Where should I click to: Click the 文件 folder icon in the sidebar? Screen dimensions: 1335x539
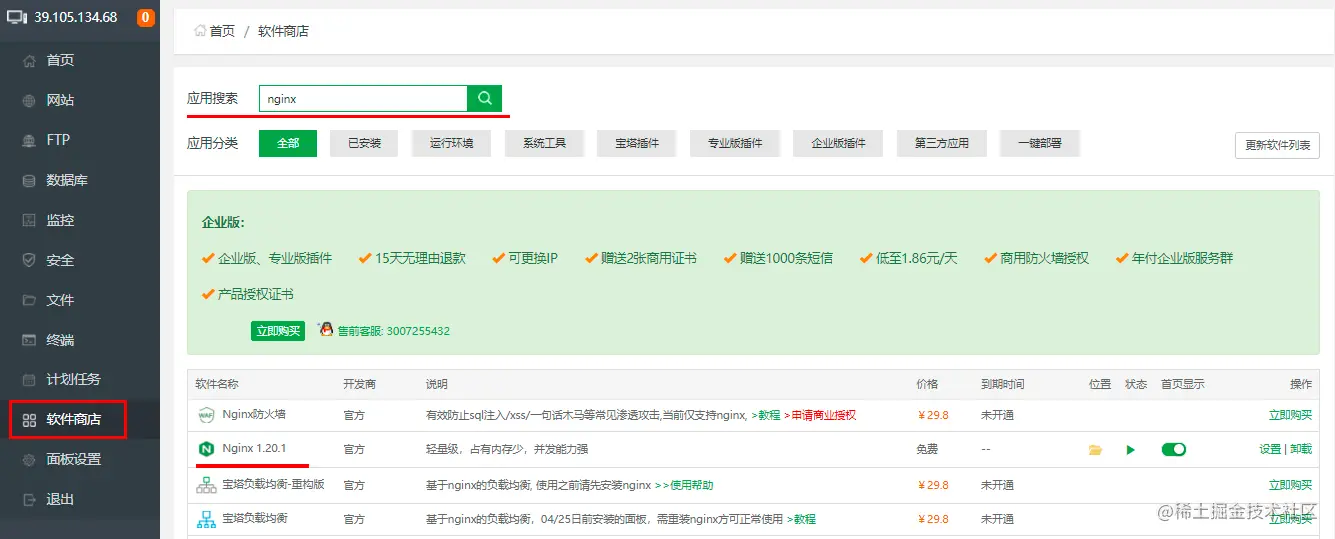click(x=29, y=300)
